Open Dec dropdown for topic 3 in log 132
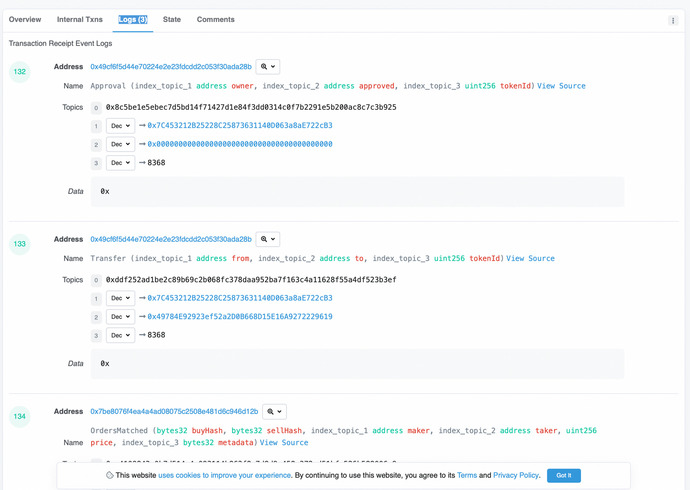 [120, 163]
